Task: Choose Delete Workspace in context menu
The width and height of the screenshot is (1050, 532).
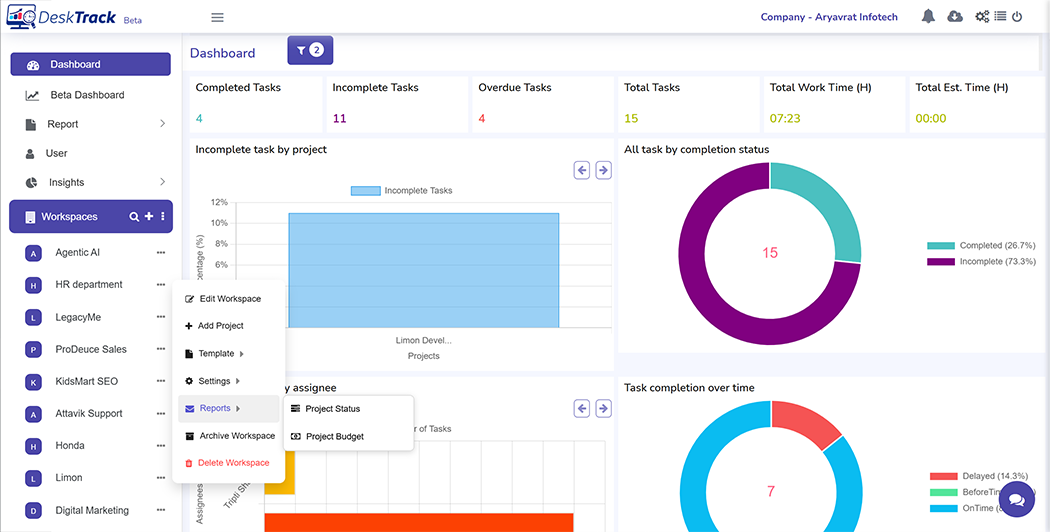Action: click(x=234, y=462)
